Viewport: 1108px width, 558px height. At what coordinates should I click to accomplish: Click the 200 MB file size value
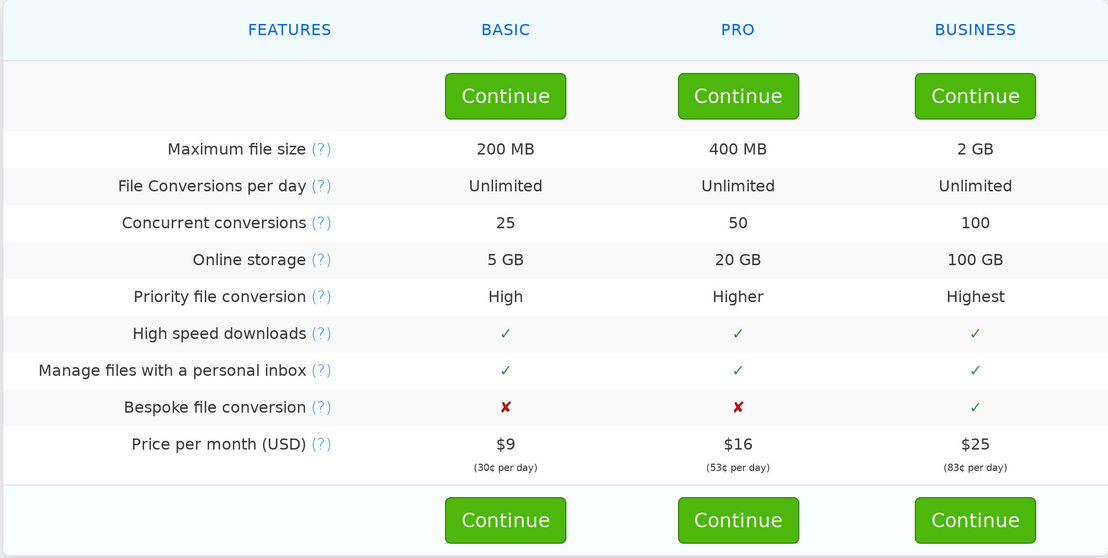click(505, 150)
